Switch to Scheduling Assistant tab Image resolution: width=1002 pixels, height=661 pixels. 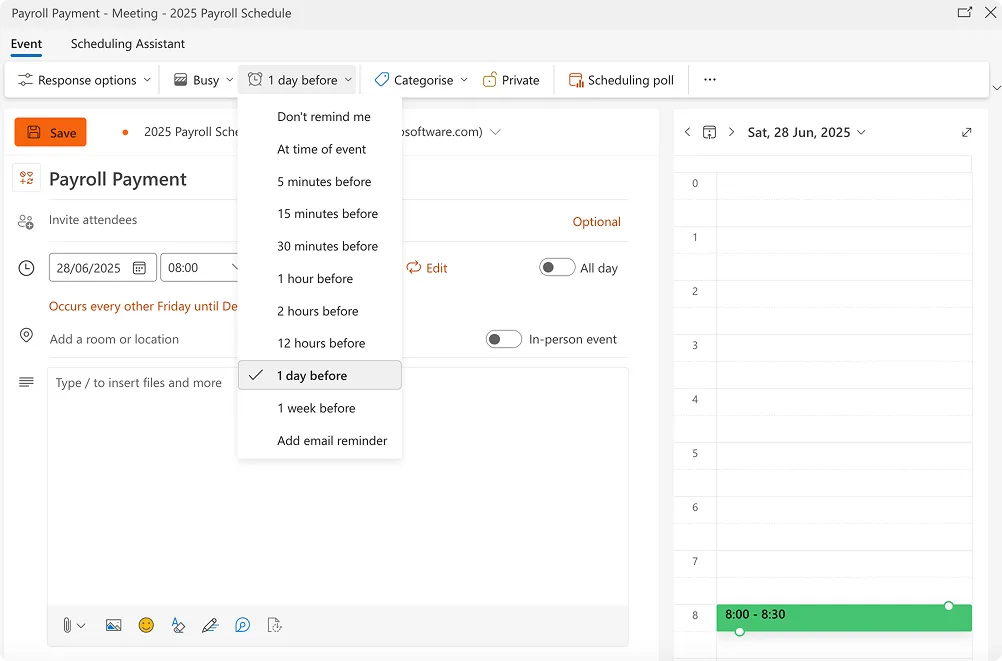127,44
